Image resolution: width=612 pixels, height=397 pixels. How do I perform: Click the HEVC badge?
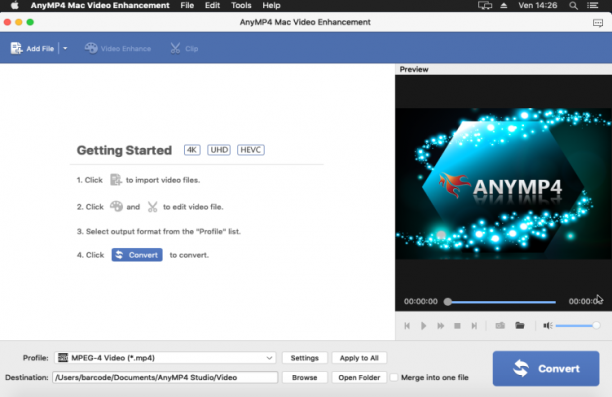(251, 150)
